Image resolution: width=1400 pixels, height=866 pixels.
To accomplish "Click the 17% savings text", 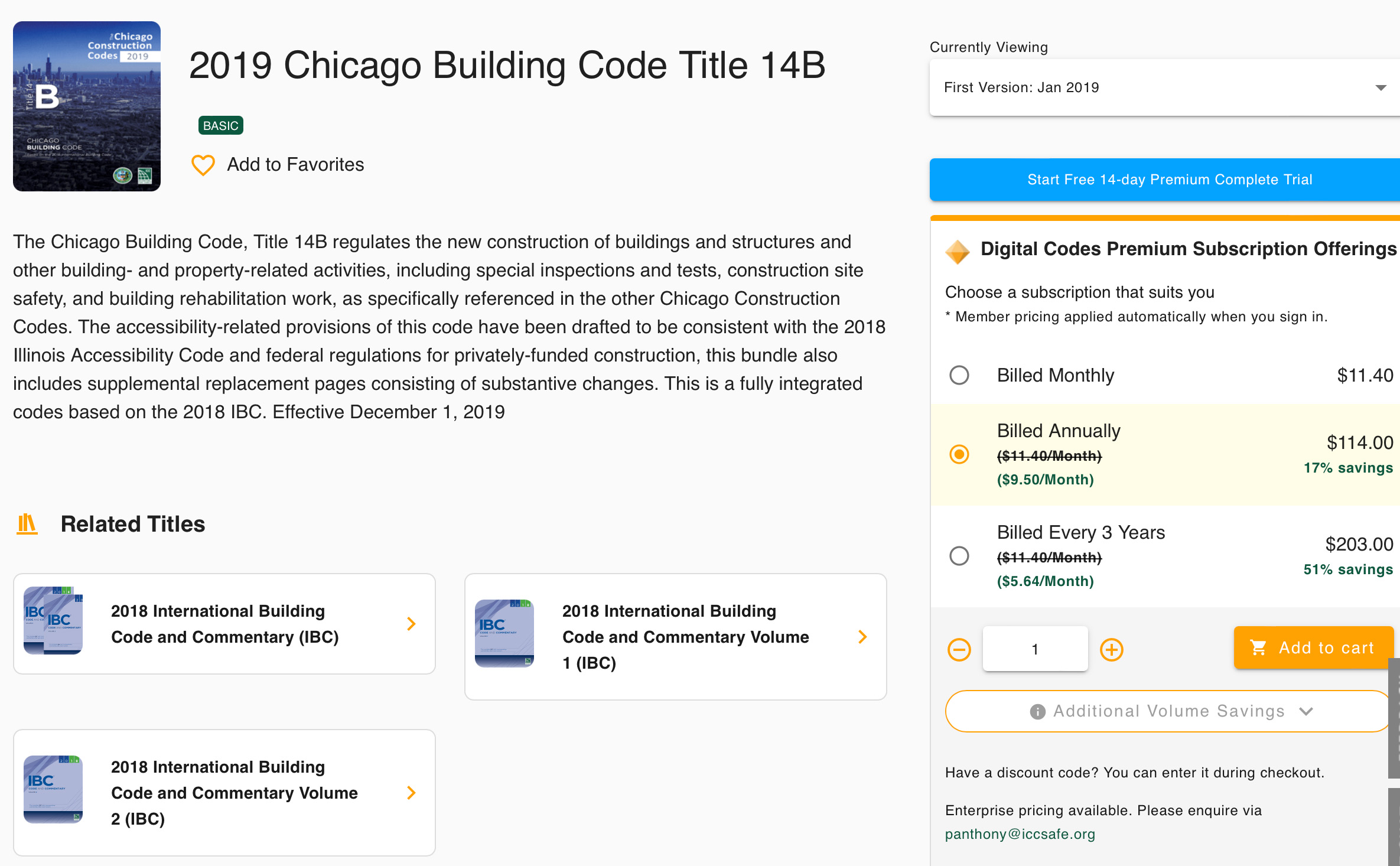I will click(x=1349, y=468).
